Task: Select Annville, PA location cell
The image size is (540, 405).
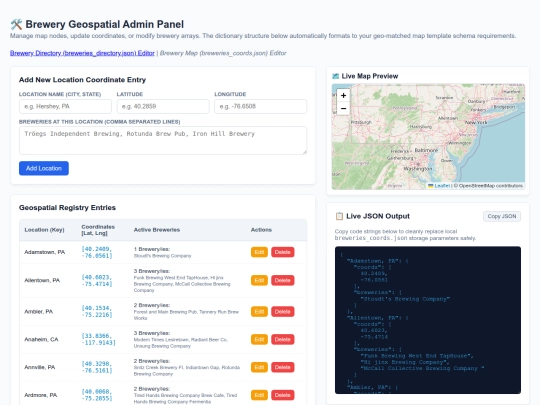Action: 40,367
